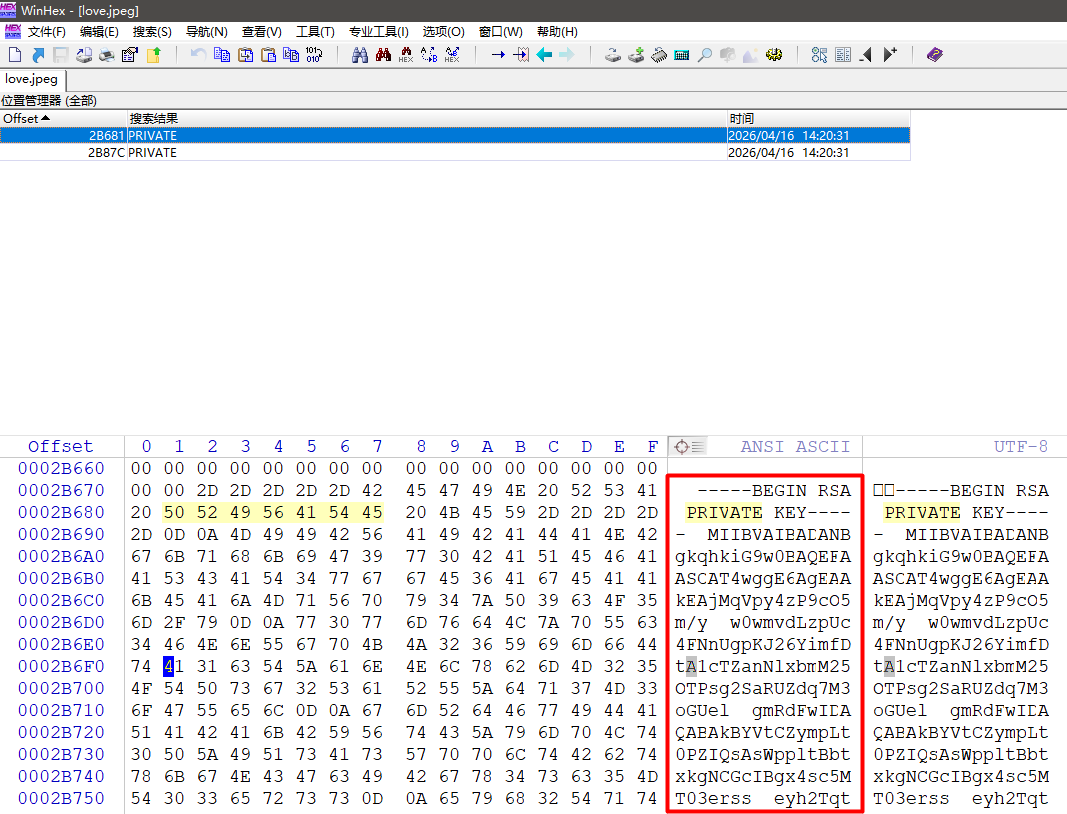Viewport: 1067px width, 814px height.
Task: Click the Go To Offset arrow icon
Action: 497,55
